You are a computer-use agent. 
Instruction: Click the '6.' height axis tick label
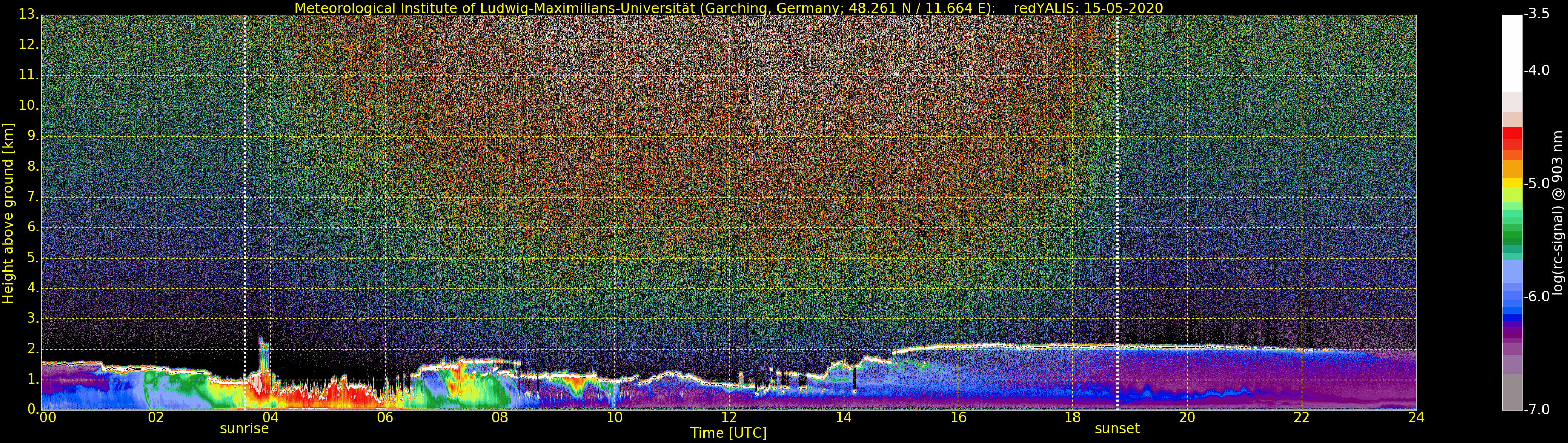33,227
